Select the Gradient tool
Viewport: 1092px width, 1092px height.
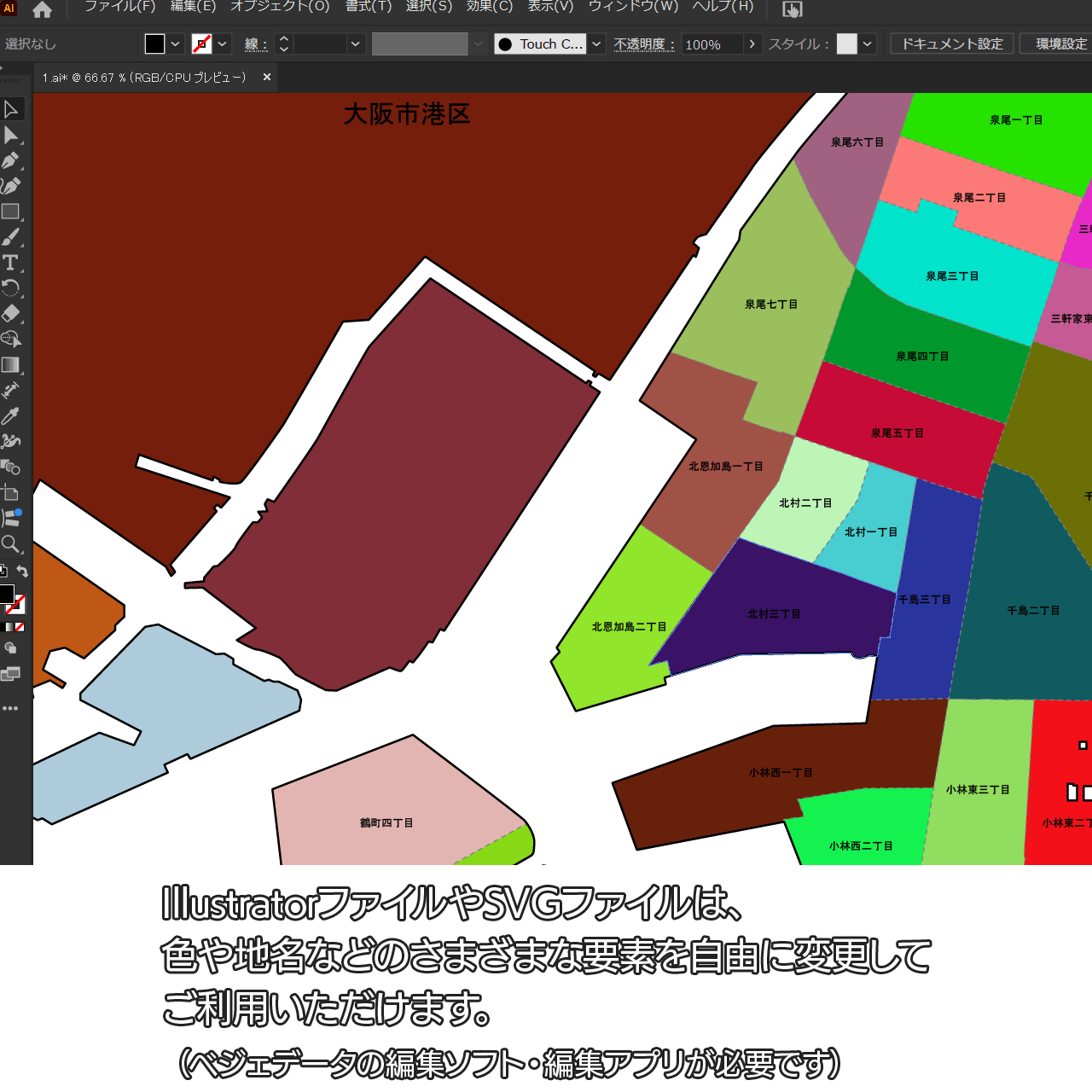pos(11,365)
